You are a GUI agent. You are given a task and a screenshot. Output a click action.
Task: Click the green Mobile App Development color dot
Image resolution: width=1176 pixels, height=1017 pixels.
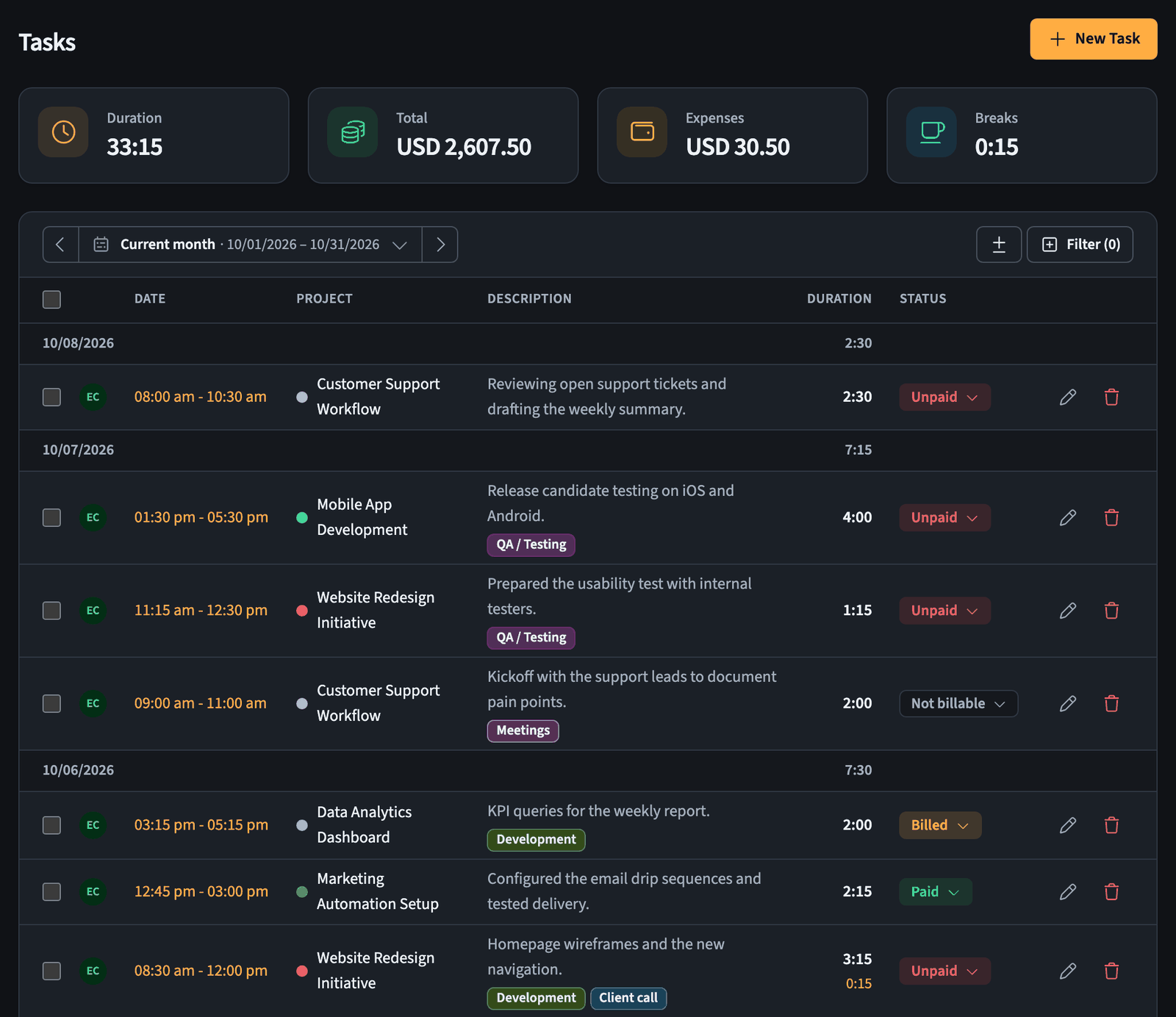(x=301, y=517)
